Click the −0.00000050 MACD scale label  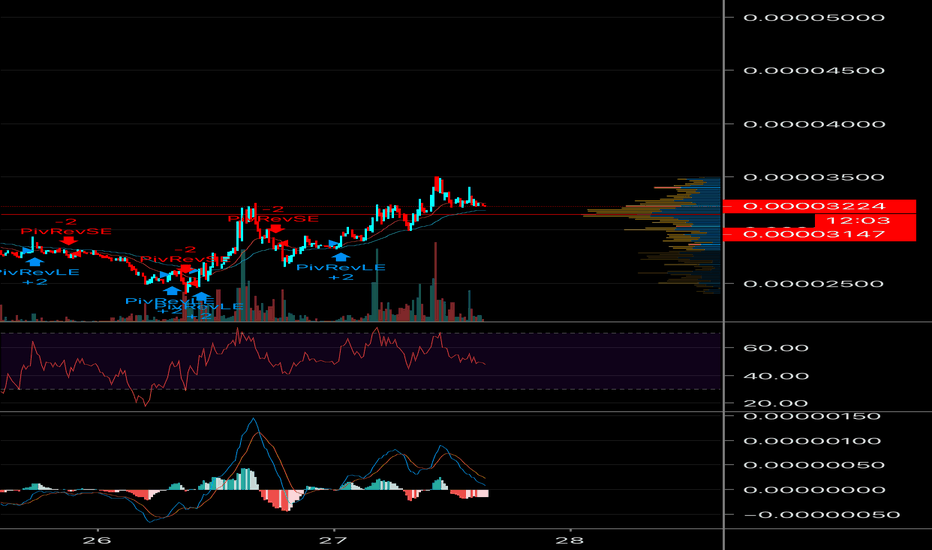820,514
